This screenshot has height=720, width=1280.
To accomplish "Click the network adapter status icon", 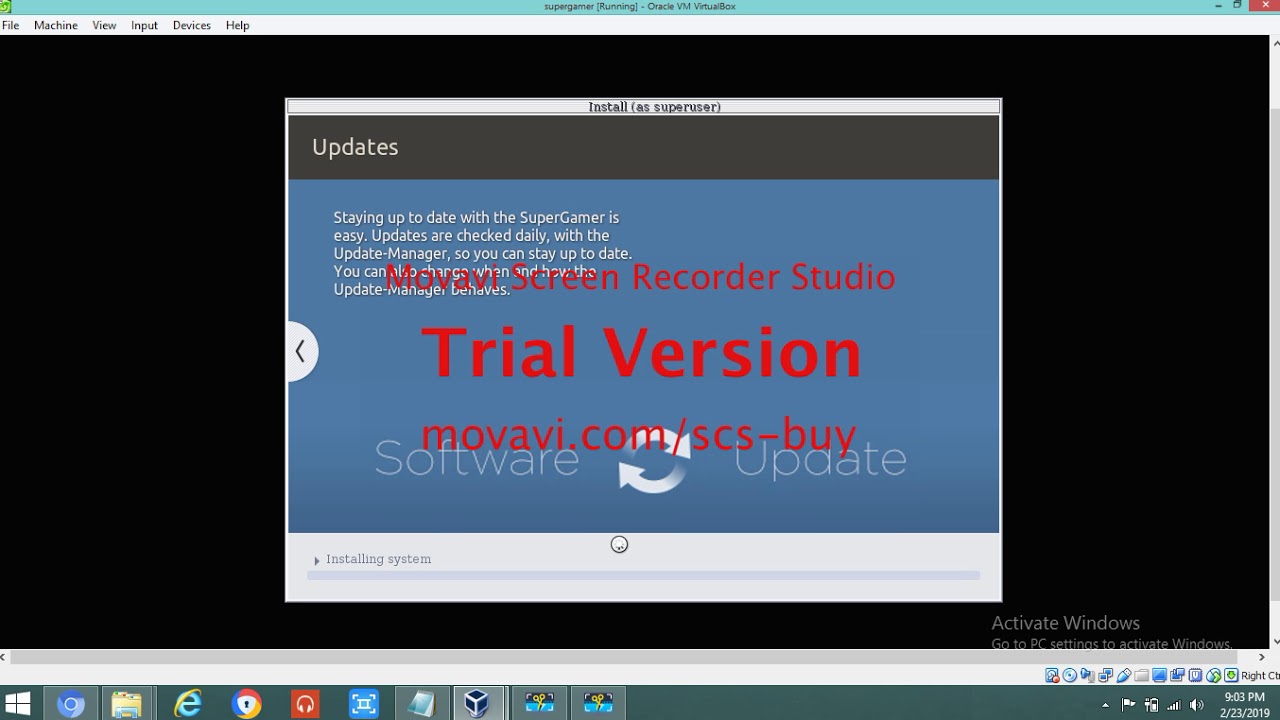I will tap(1106, 675).
